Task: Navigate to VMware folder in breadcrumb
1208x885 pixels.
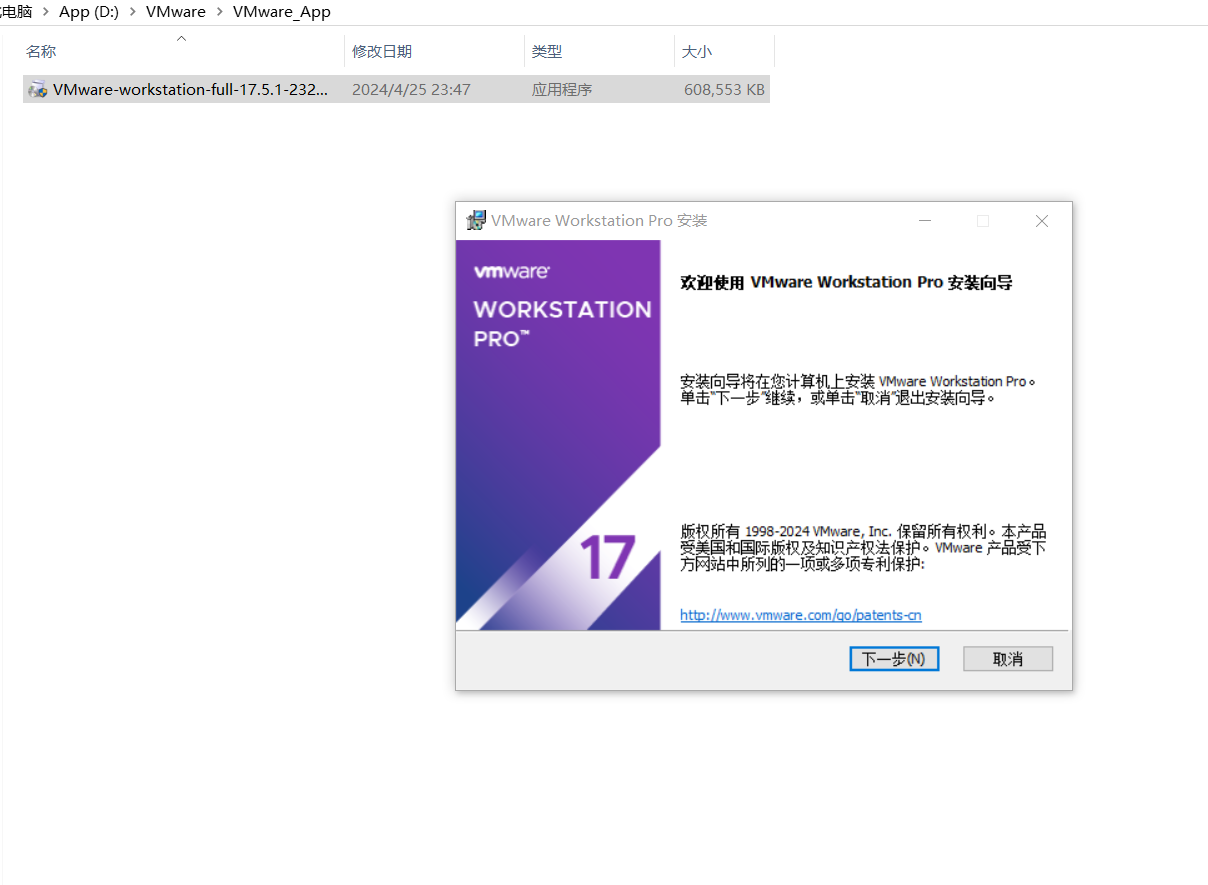Action: coord(176,12)
